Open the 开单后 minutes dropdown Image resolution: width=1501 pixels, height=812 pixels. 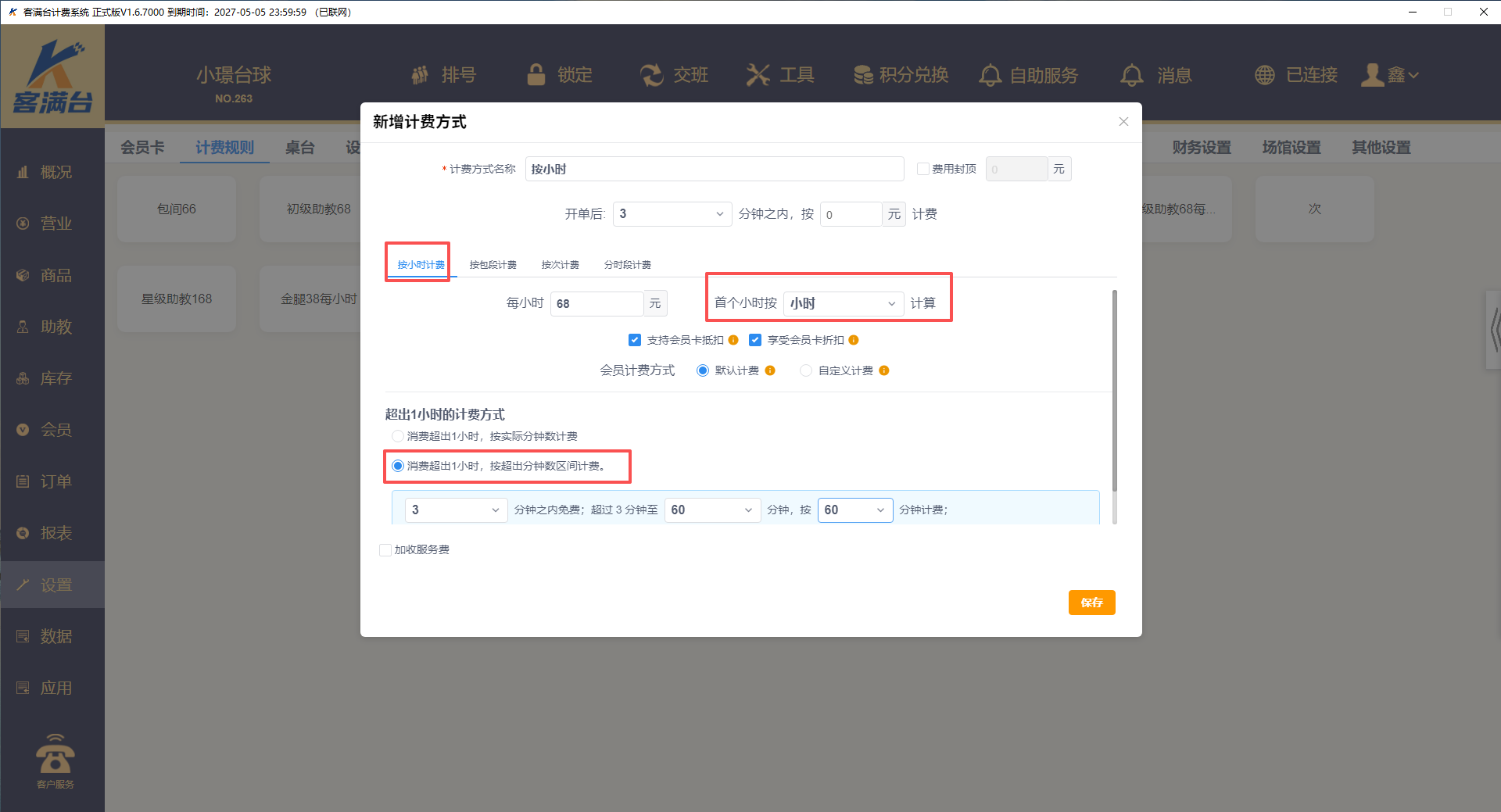pyautogui.click(x=672, y=214)
